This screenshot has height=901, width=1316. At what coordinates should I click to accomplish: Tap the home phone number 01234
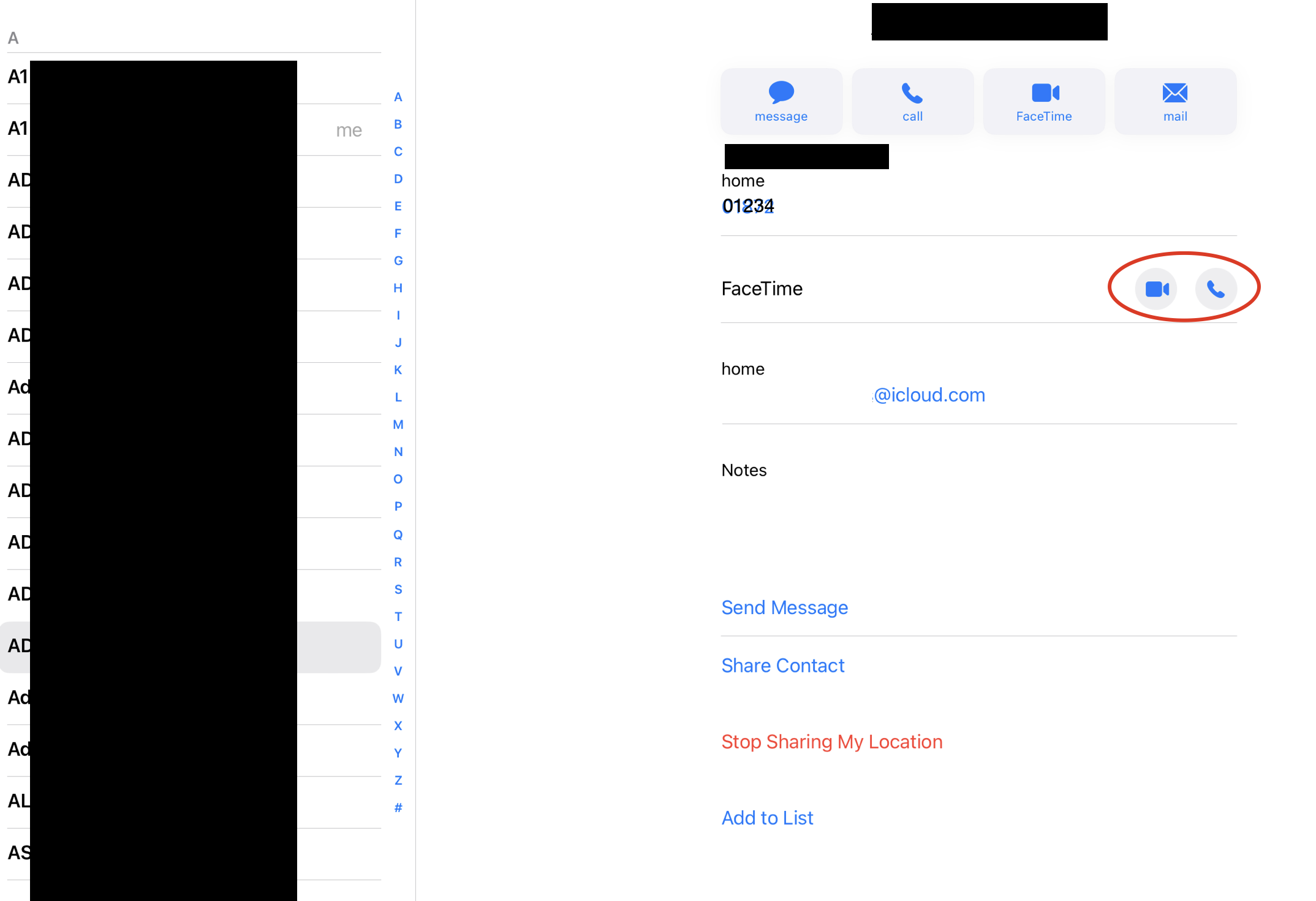click(x=748, y=206)
